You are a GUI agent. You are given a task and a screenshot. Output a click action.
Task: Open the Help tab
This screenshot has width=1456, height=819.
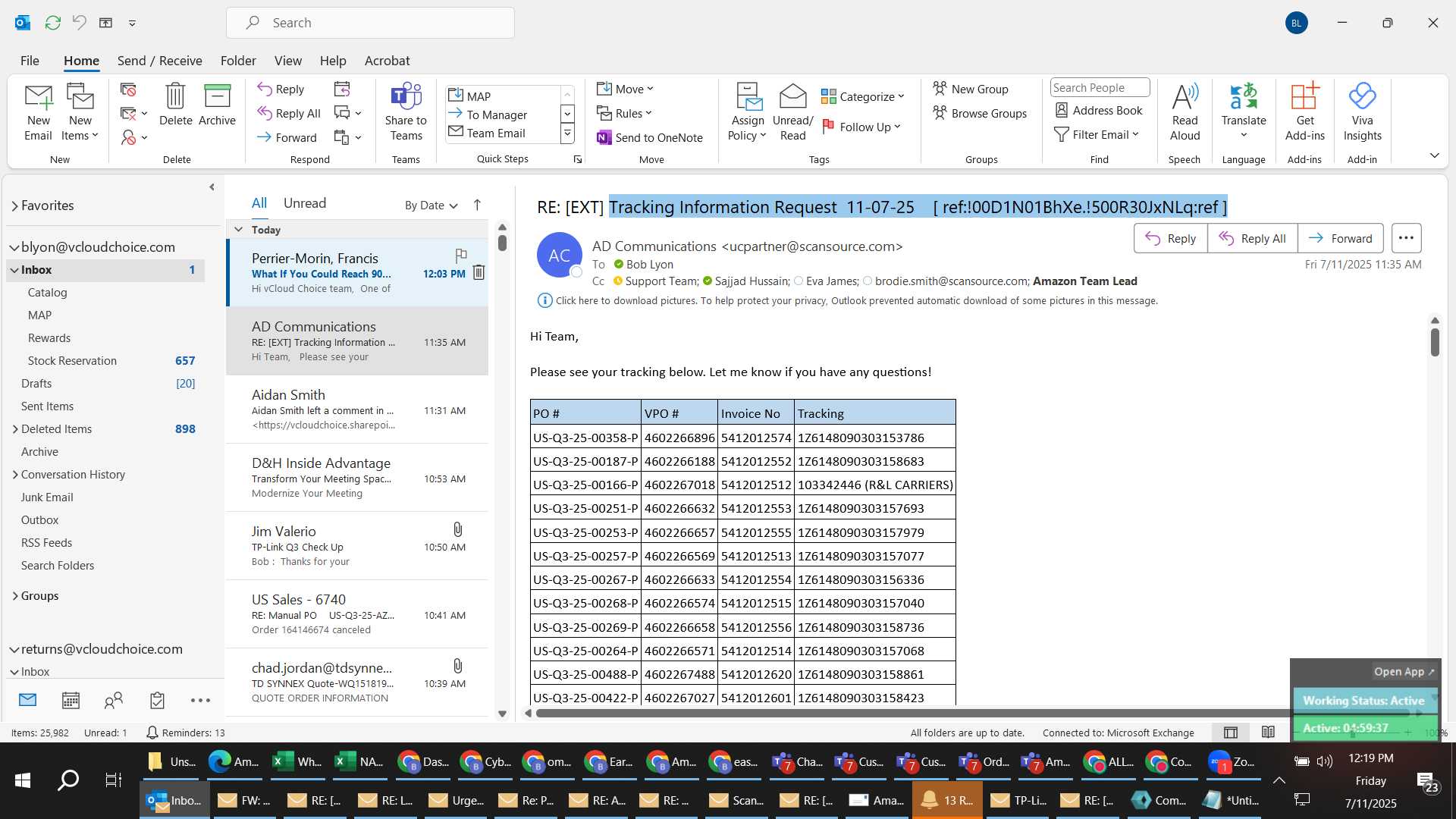pyautogui.click(x=332, y=61)
